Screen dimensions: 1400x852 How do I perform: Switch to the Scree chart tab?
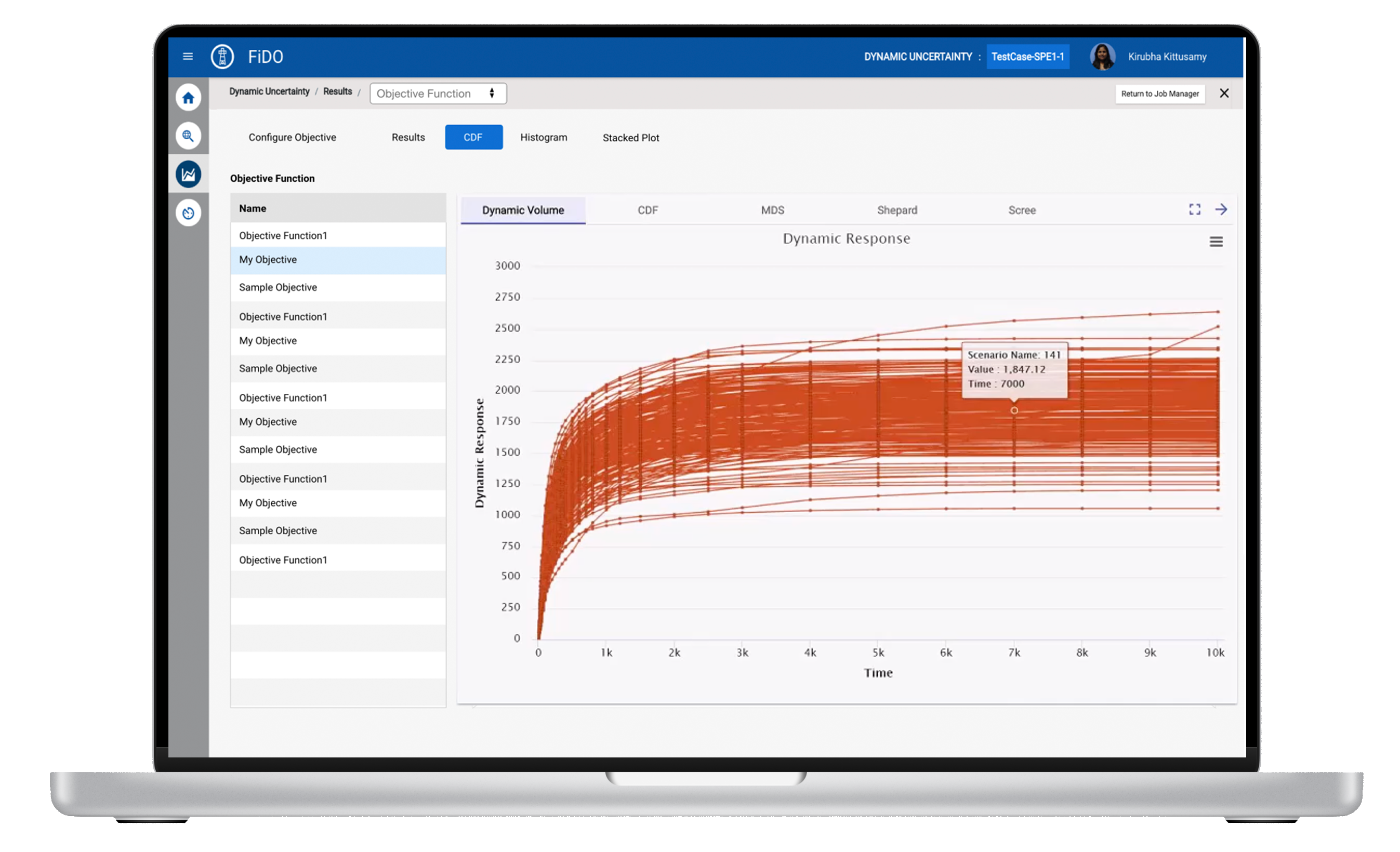[1022, 210]
